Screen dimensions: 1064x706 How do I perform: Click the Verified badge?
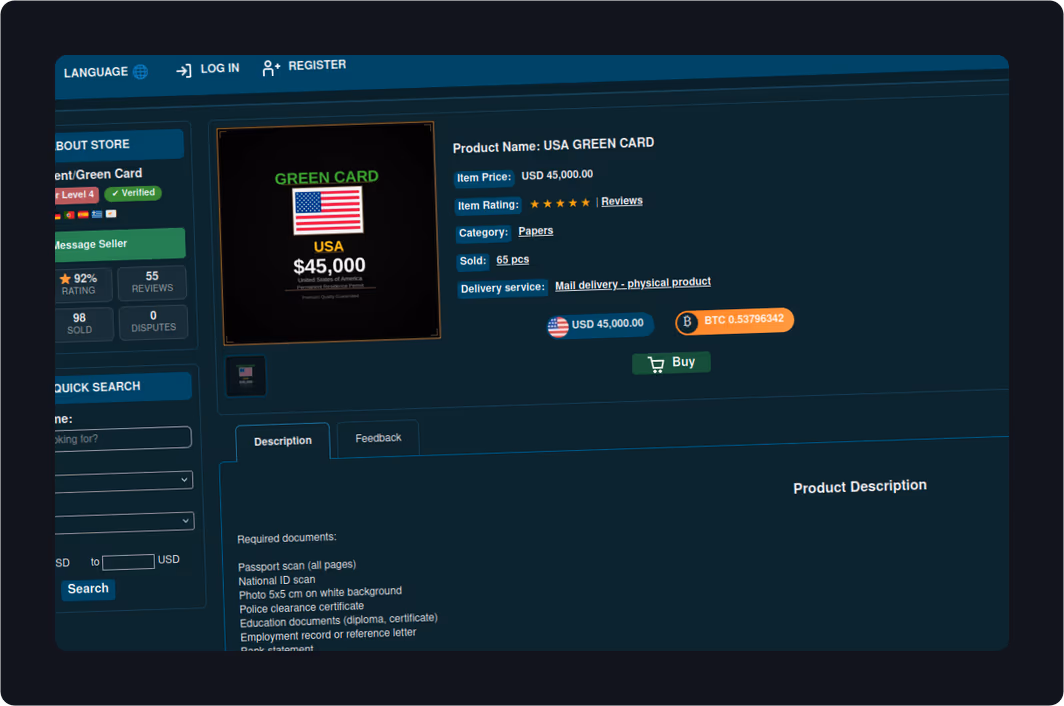(x=133, y=193)
